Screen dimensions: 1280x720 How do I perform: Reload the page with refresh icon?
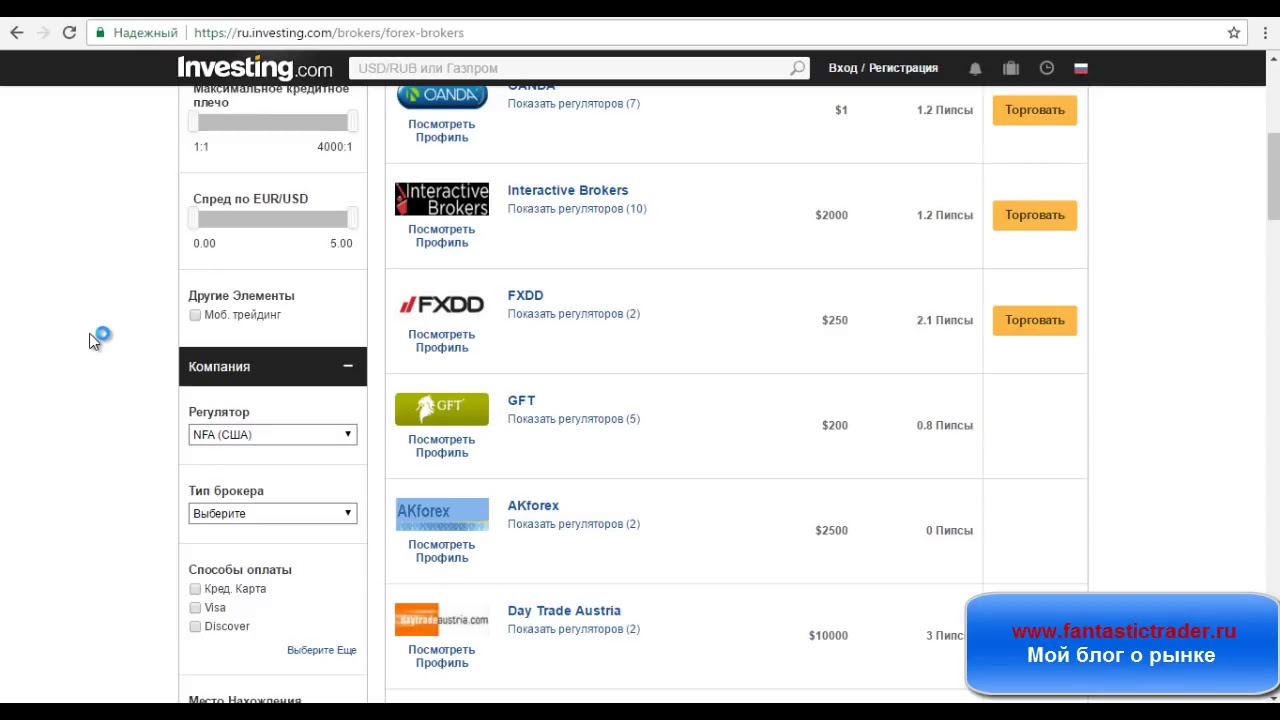tap(69, 33)
